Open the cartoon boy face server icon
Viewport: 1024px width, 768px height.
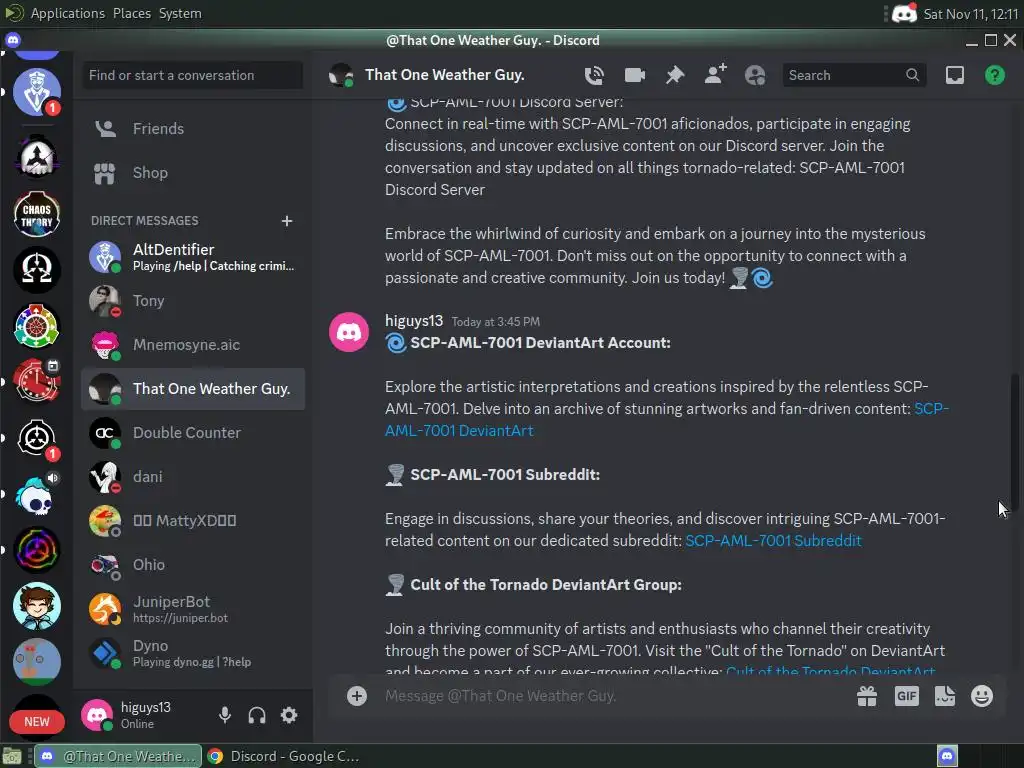pyautogui.click(x=37, y=606)
